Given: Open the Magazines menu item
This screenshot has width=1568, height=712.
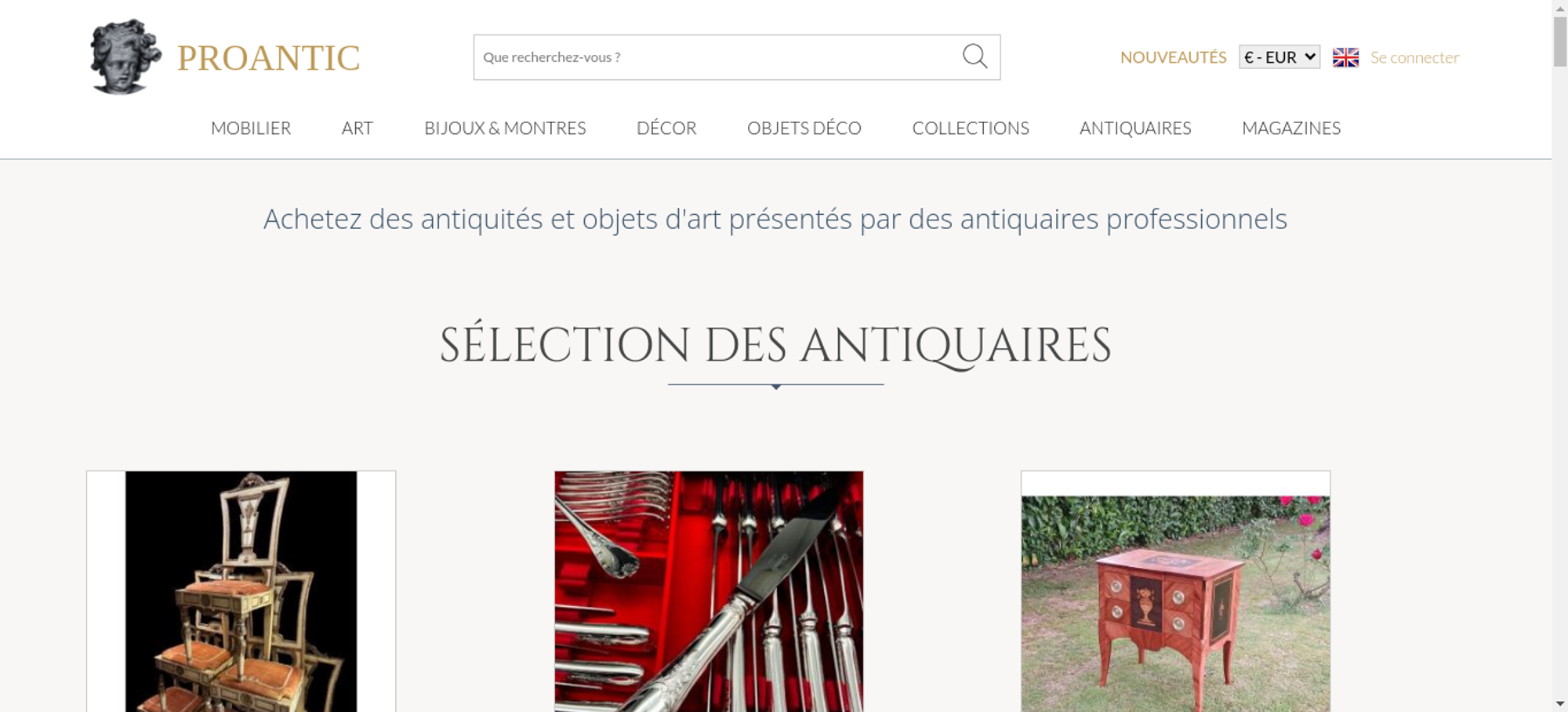Looking at the screenshot, I should click(1291, 128).
